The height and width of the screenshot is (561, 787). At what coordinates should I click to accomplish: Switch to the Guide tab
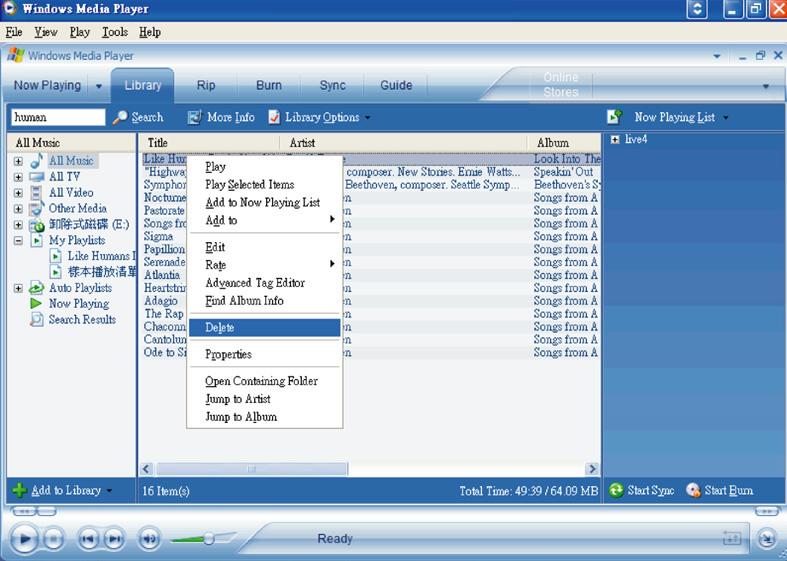(x=396, y=85)
